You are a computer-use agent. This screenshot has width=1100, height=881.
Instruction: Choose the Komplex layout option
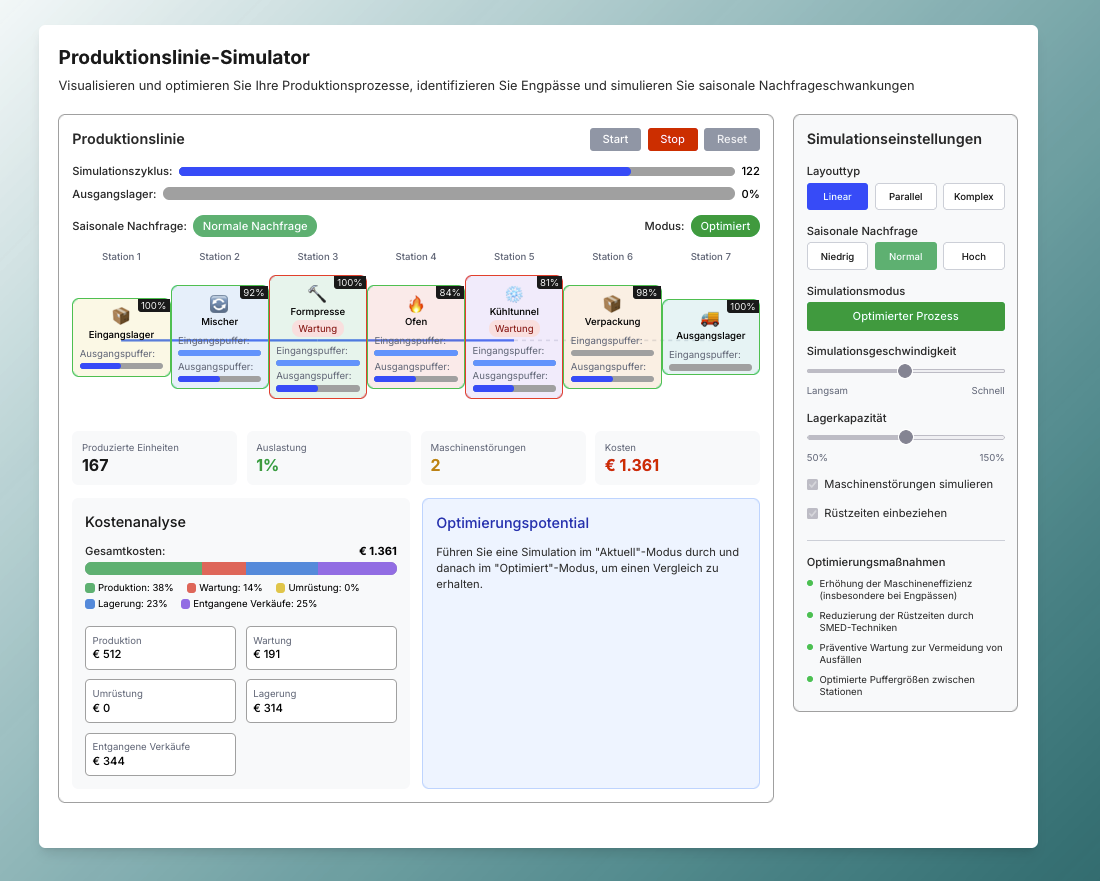(973, 196)
